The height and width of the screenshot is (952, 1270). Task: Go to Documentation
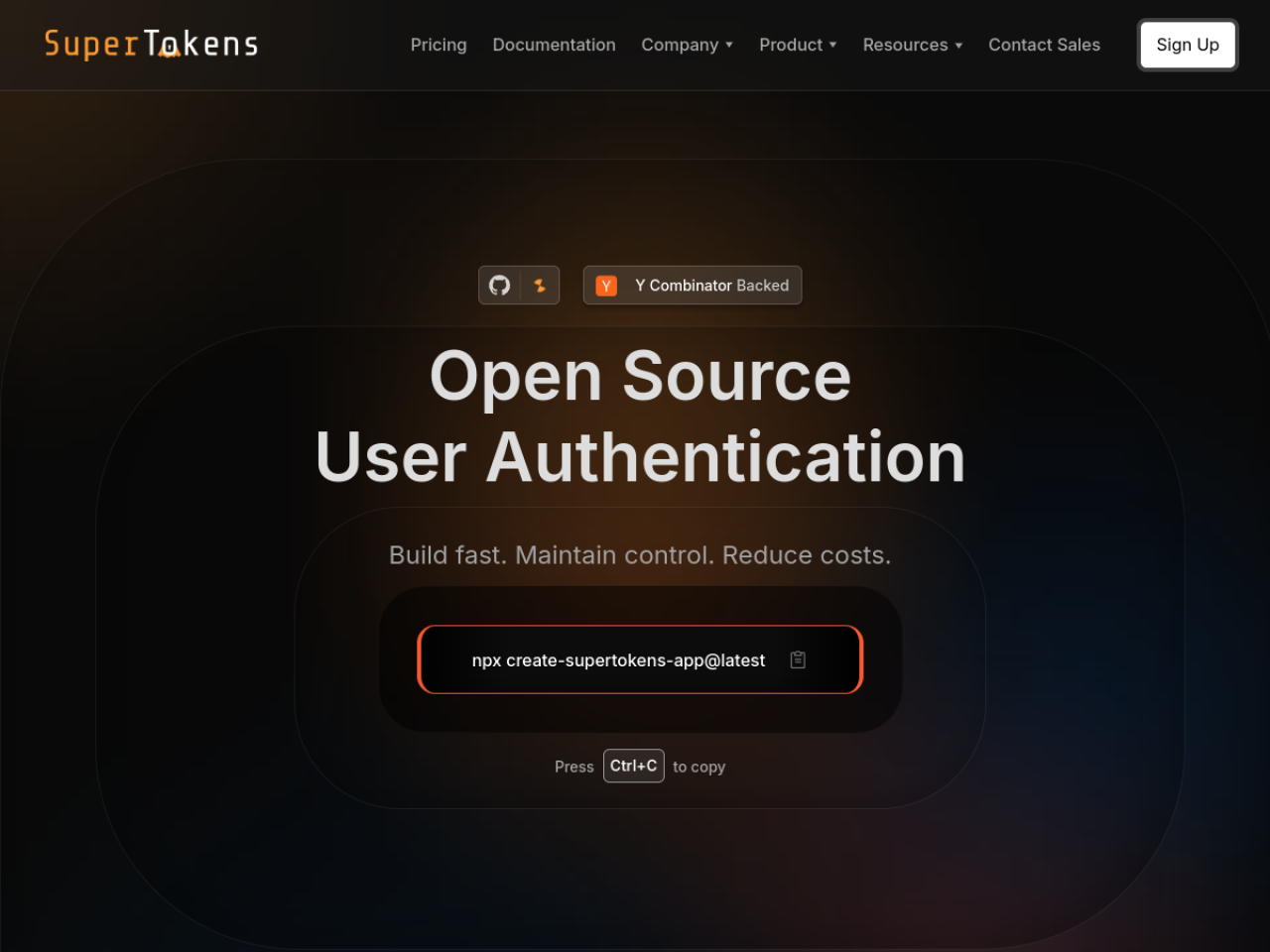[x=554, y=45]
